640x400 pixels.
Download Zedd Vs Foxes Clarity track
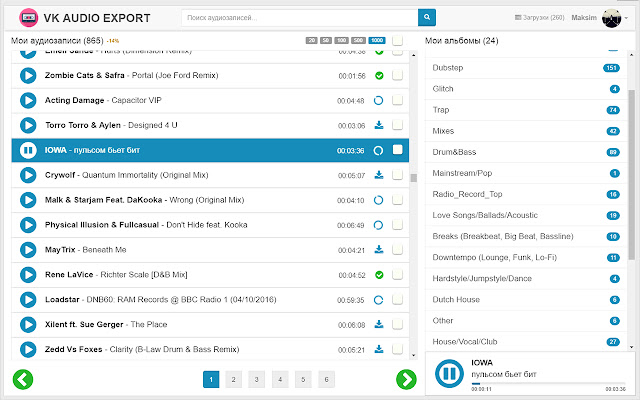tap(379, 349)
